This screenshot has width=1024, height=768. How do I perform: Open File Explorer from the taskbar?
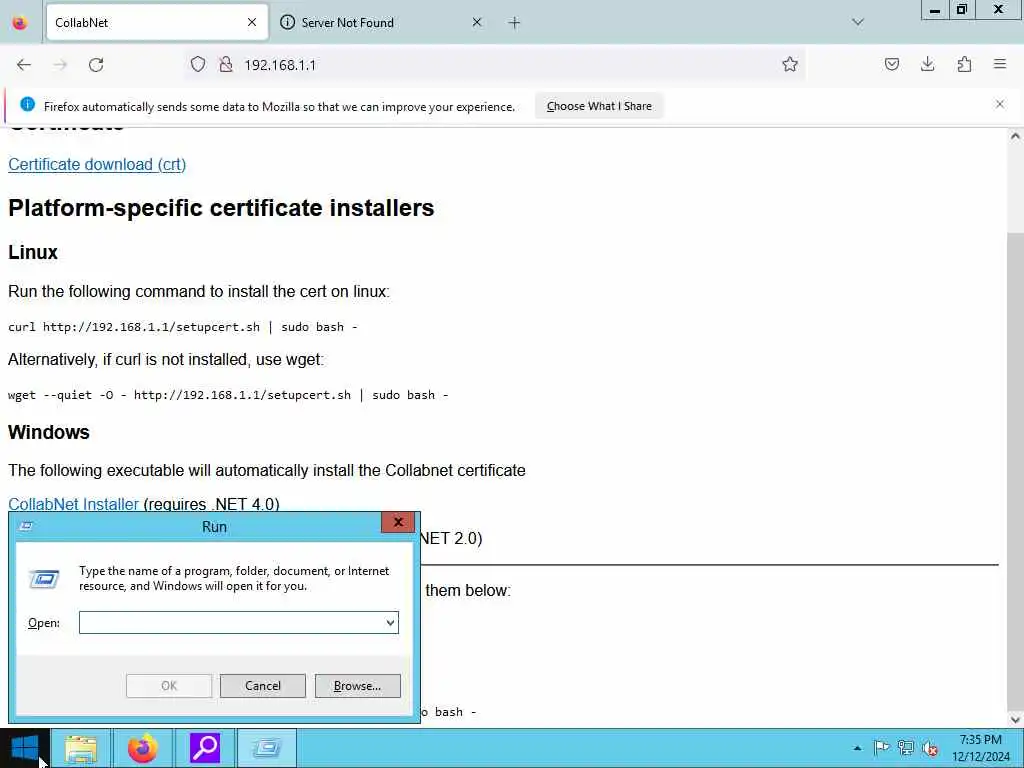tap(81, 748)
